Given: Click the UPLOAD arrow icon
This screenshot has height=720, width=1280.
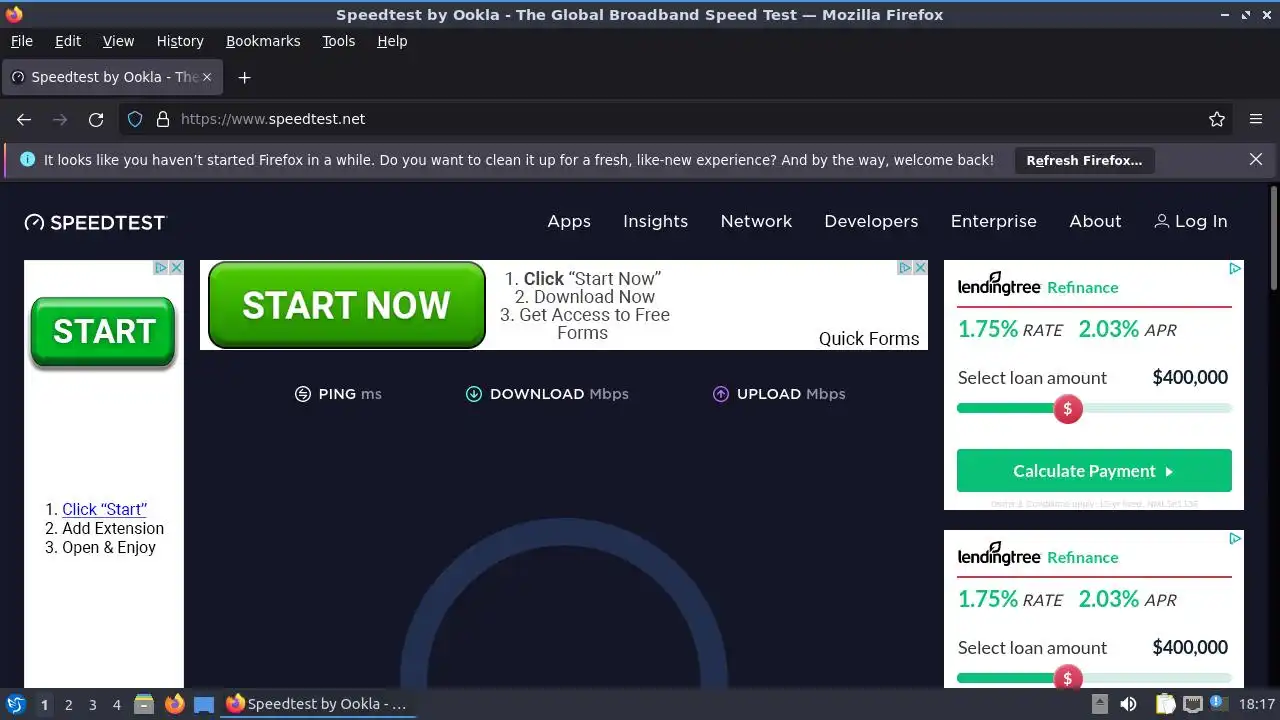Looking at the screenshot, I should [x=721, y=394].
